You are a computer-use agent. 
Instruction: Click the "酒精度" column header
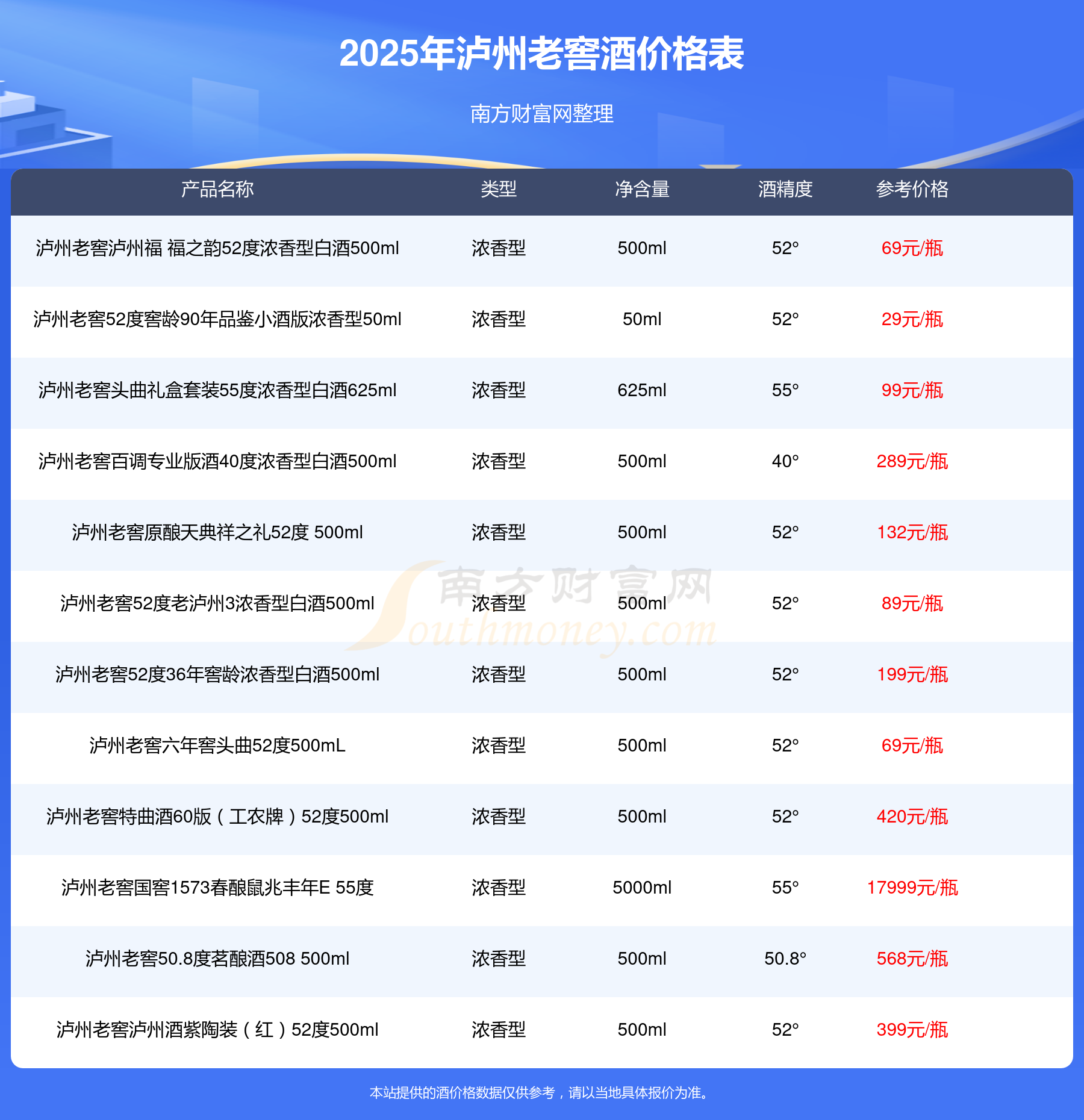coord(785,189)
